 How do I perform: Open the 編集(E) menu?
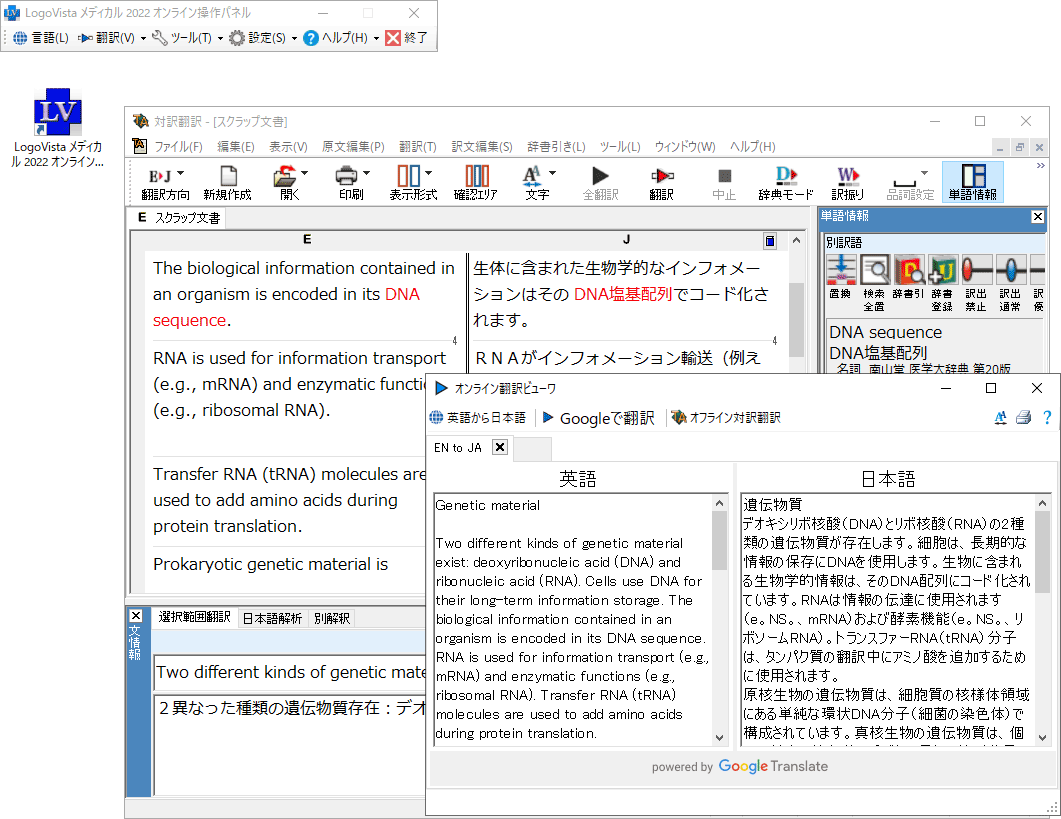coord(235,146)
